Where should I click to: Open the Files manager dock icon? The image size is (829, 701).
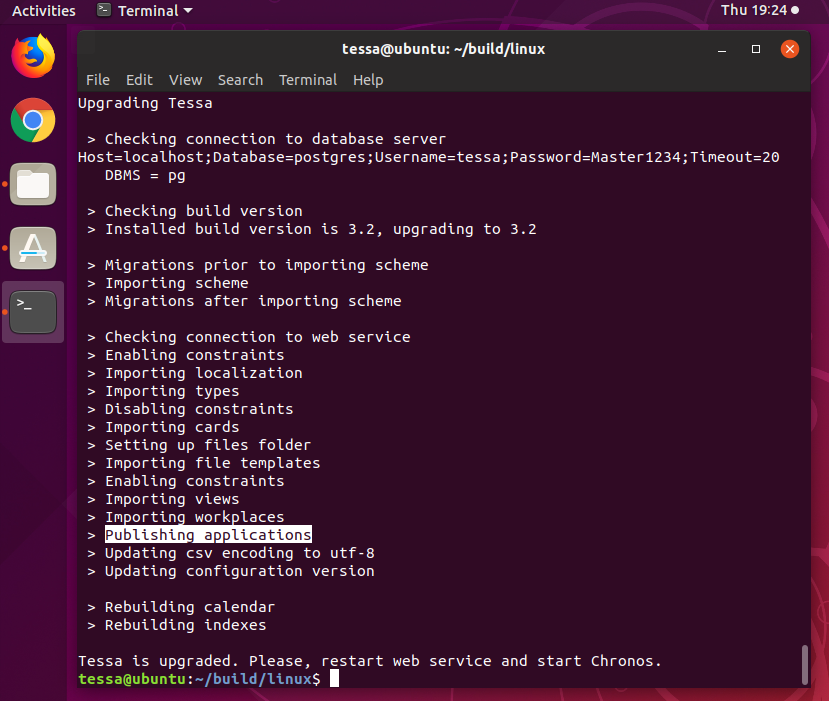tap(33, 184)
